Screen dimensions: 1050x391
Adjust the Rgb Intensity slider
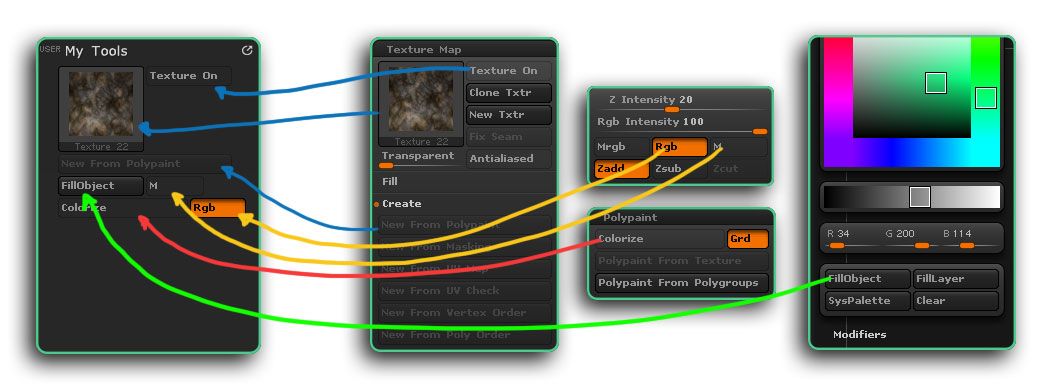680,125
